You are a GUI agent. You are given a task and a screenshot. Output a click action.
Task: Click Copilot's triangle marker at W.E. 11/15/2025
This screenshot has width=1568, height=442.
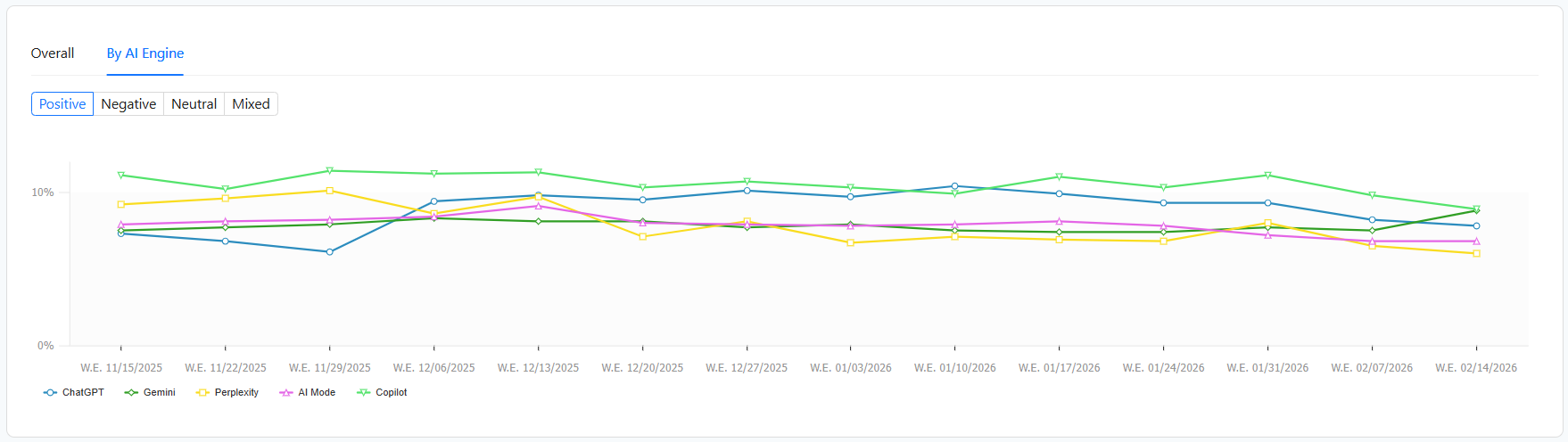(x=121, y=176)
